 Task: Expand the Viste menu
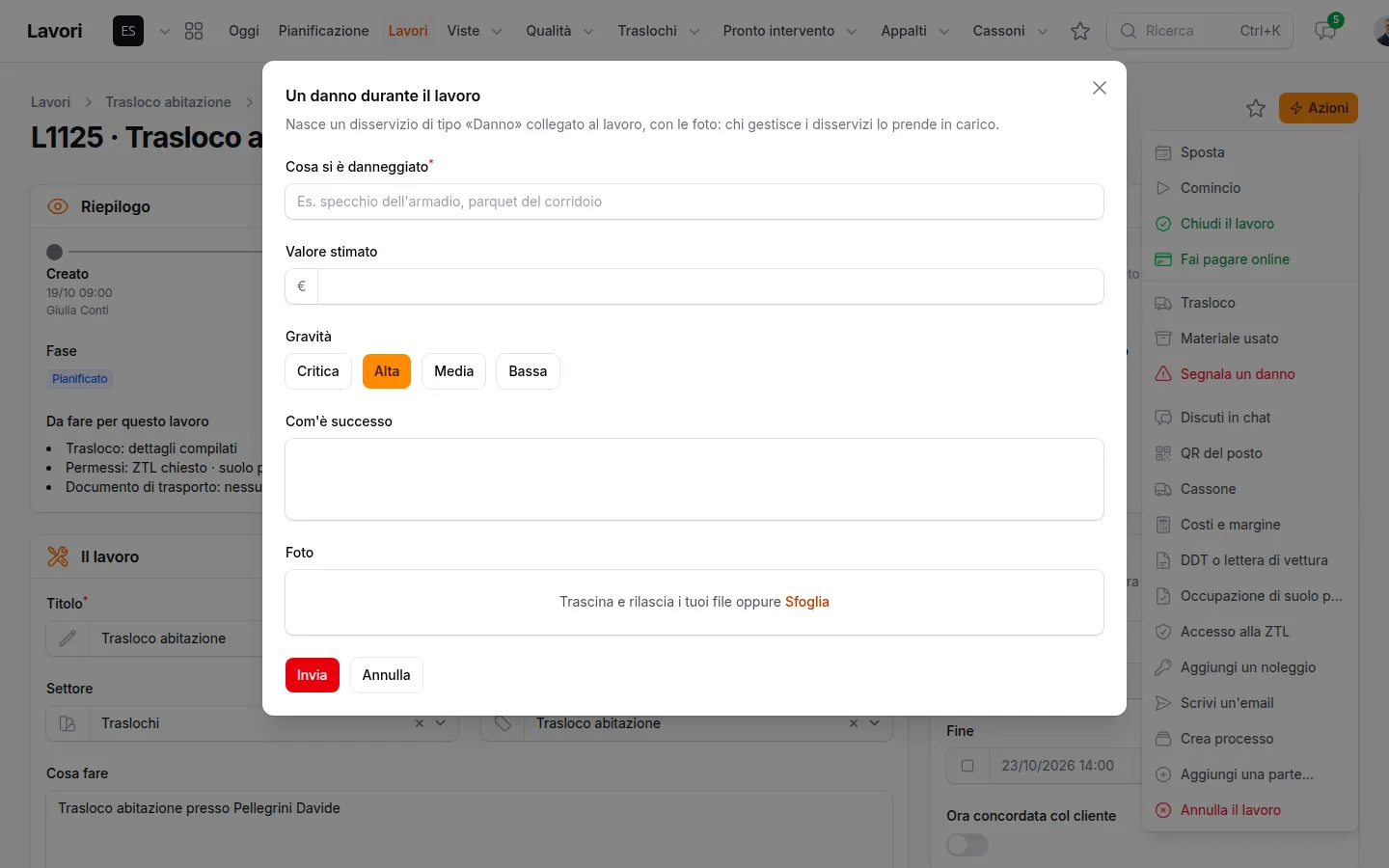(x=475, y=31)
